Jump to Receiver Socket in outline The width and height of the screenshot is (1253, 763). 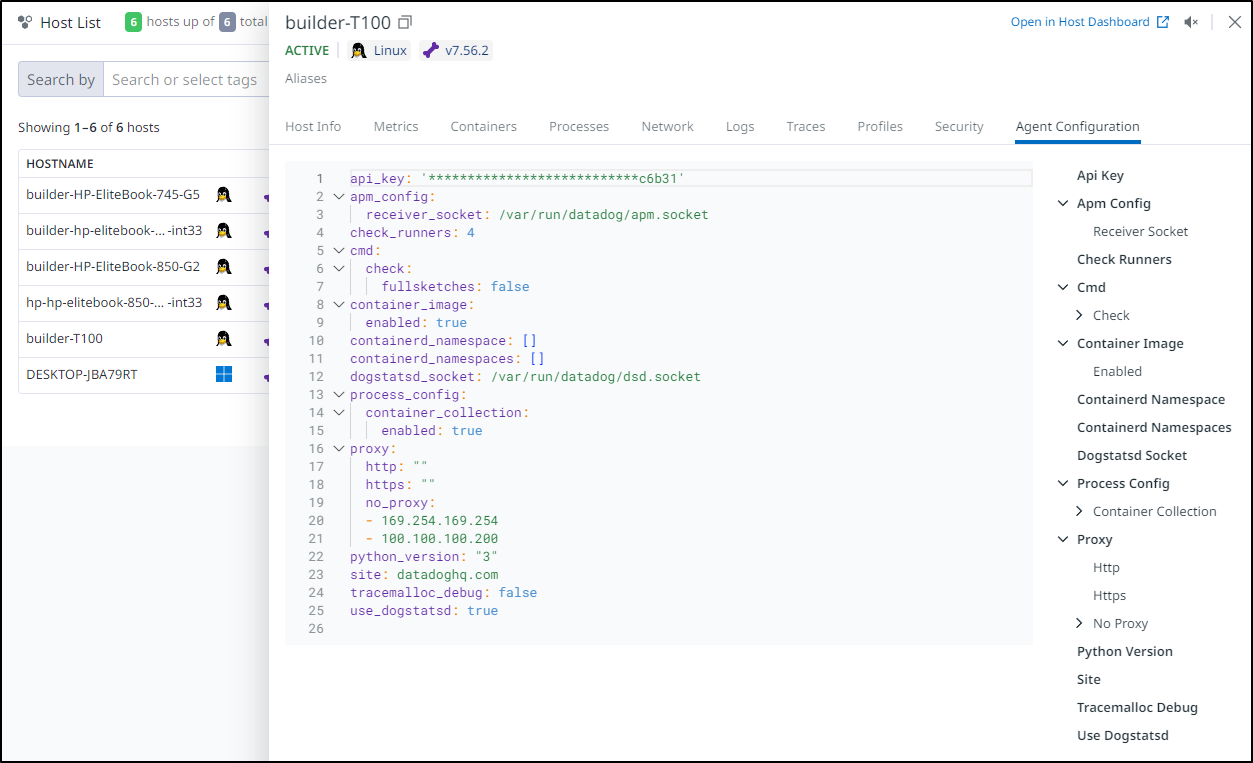[1141, 231]
